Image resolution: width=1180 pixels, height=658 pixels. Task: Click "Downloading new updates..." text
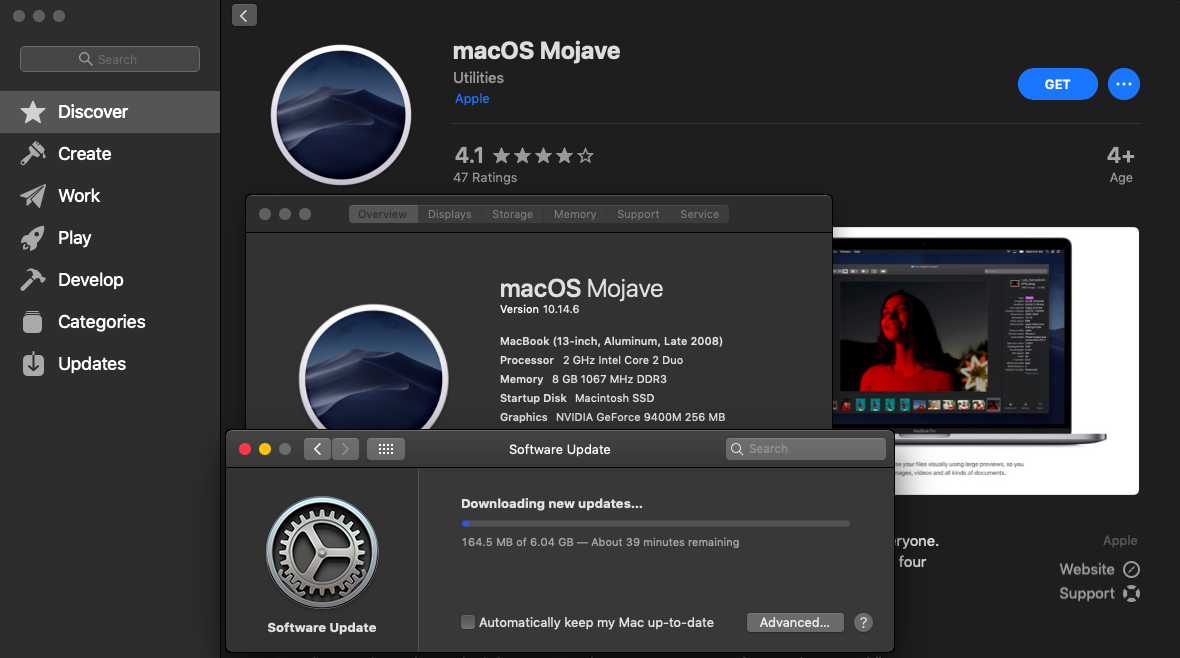point(552,504)
